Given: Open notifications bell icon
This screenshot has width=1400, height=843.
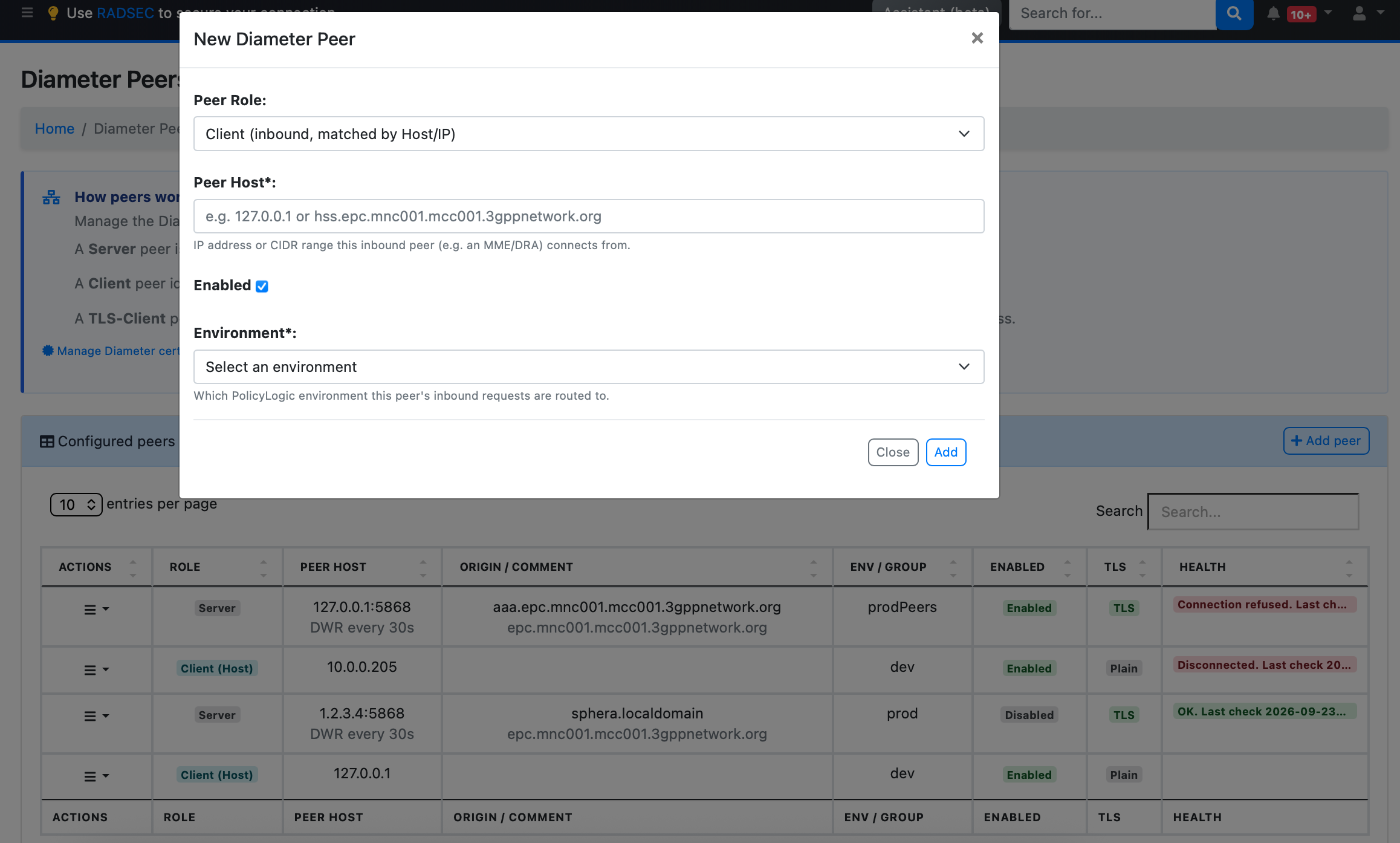Looking at the screenshot, I should click(1273, 13).
